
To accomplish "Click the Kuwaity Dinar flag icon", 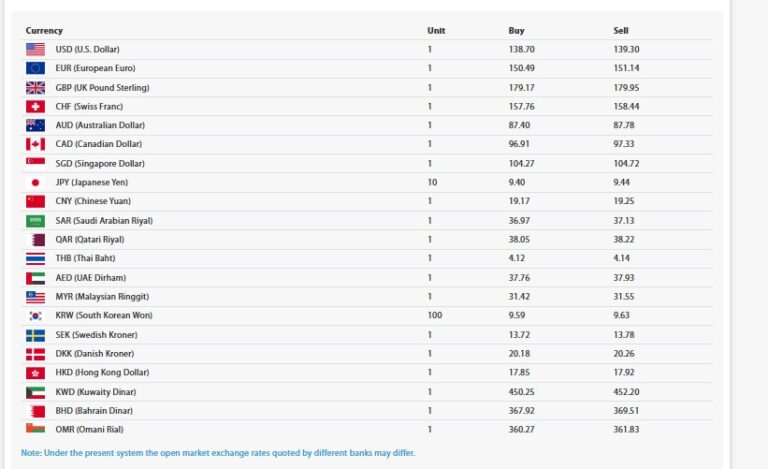I will pos(35,391).
